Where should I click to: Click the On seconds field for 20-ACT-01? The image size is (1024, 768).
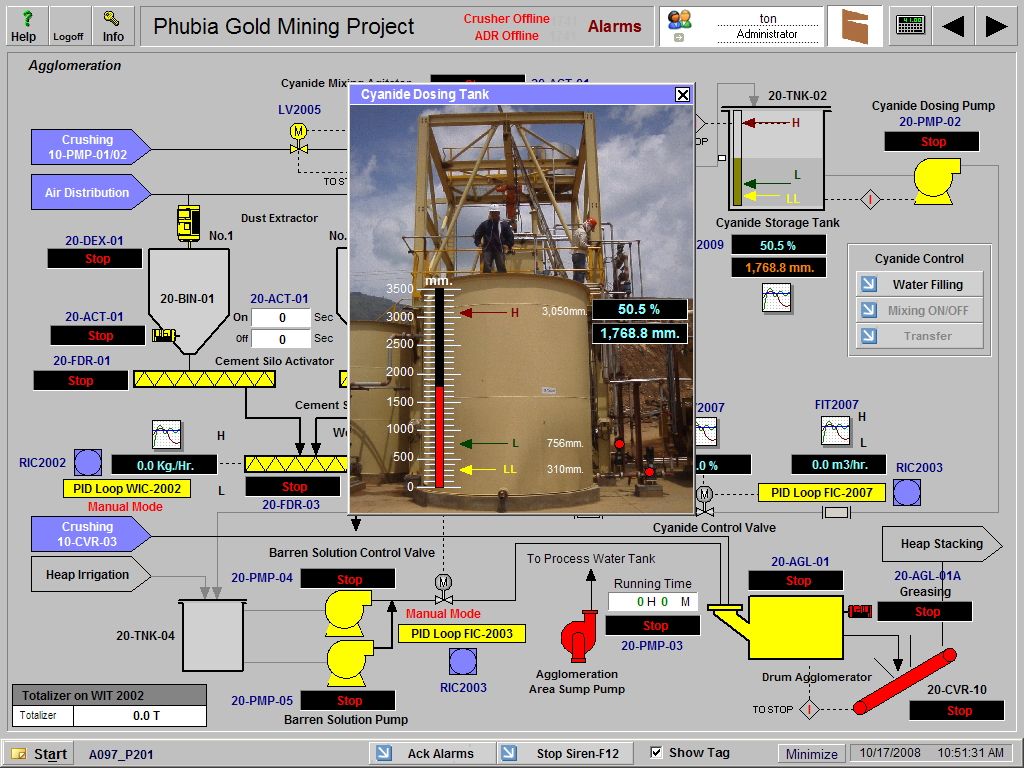[283, 318]
